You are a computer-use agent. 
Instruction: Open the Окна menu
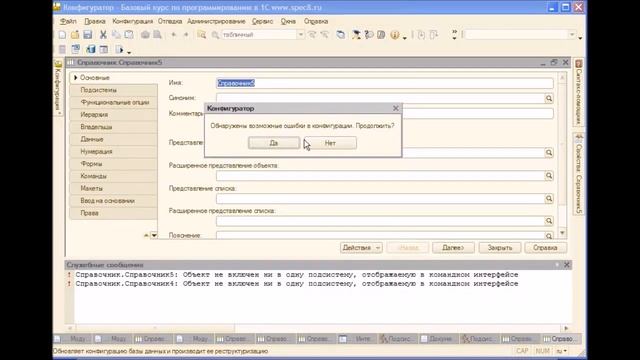coord(288,21)
